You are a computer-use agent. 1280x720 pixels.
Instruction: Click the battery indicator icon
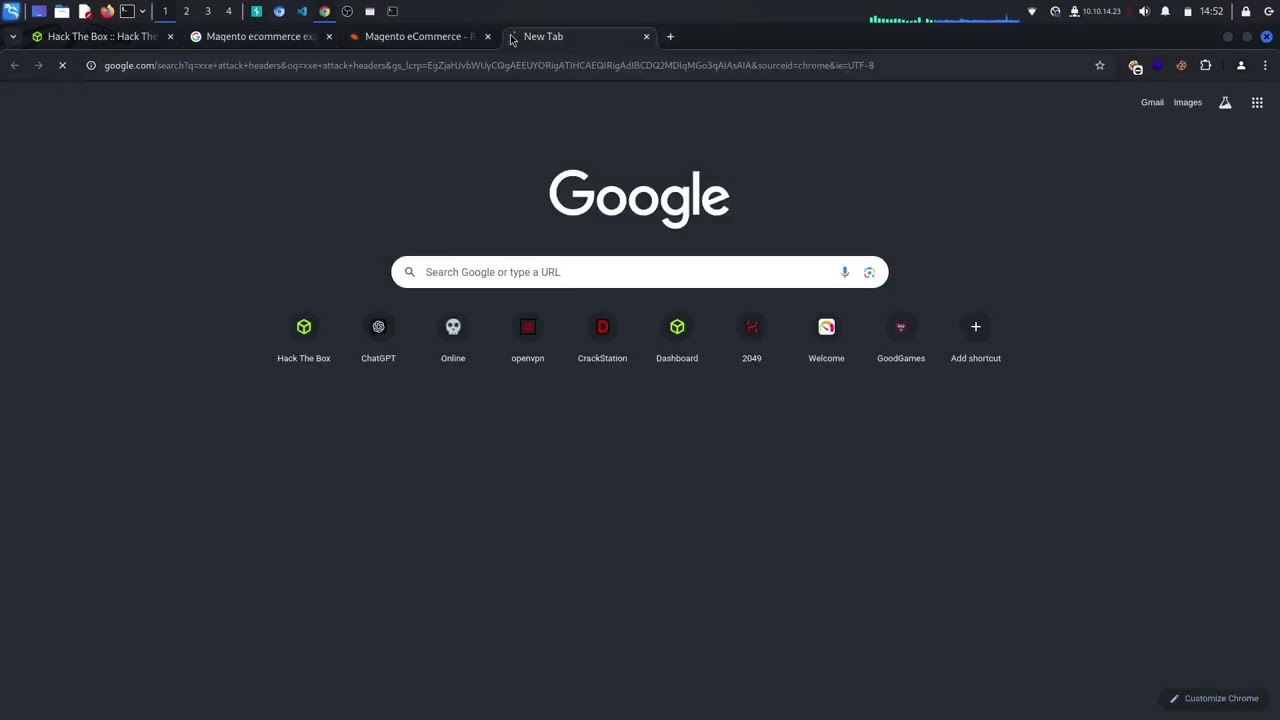(x=1188, y=11)
